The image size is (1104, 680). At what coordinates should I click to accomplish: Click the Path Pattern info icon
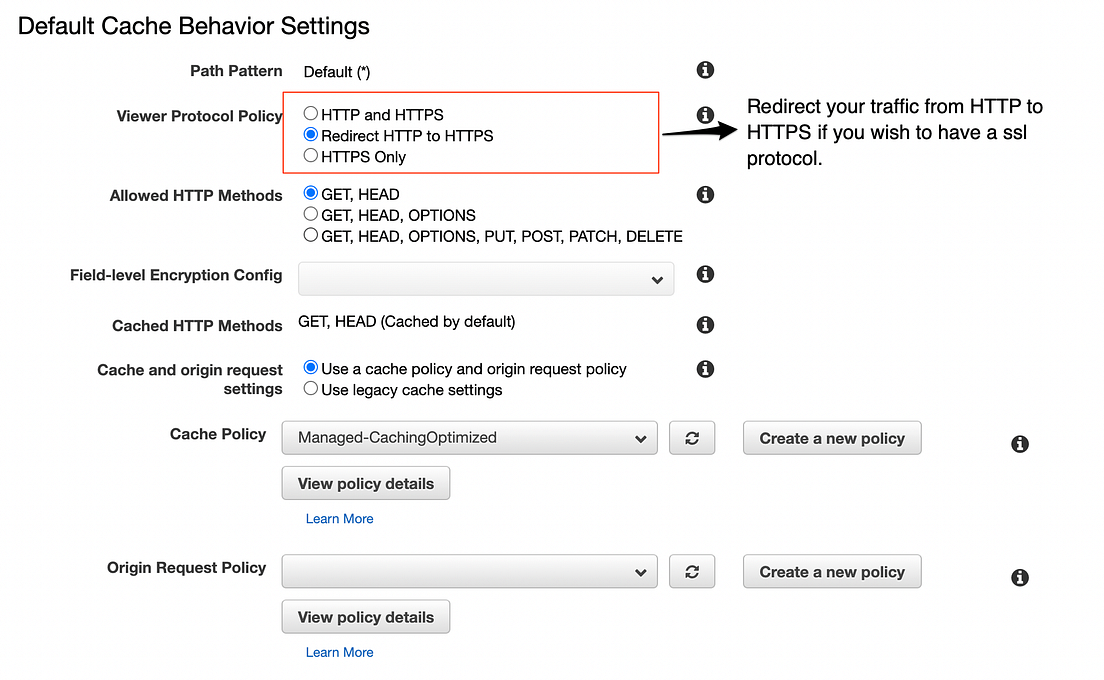point(705,70)
